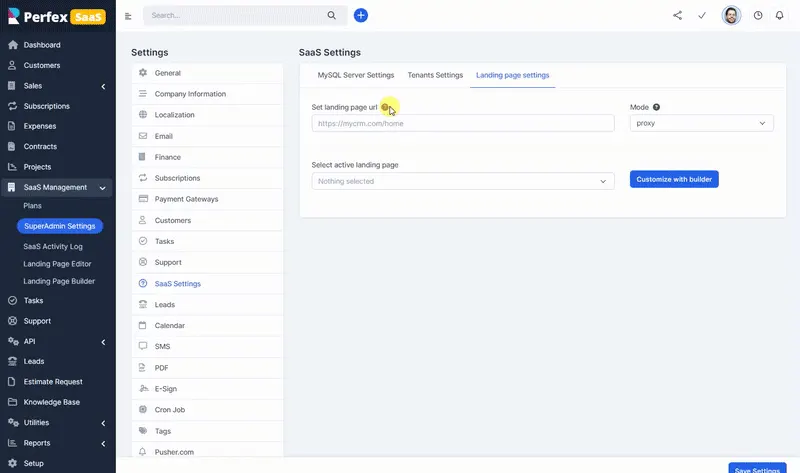Open the Mode proxy dropdown
Image resolution: width=800 pixels, height=473 pixels.
coord(702,123)
